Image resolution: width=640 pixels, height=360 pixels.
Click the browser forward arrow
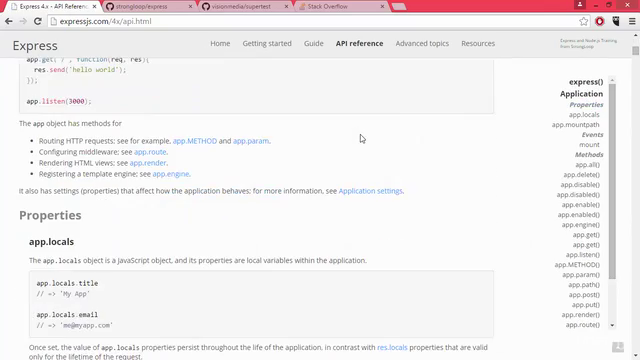(x=23, y=21)
